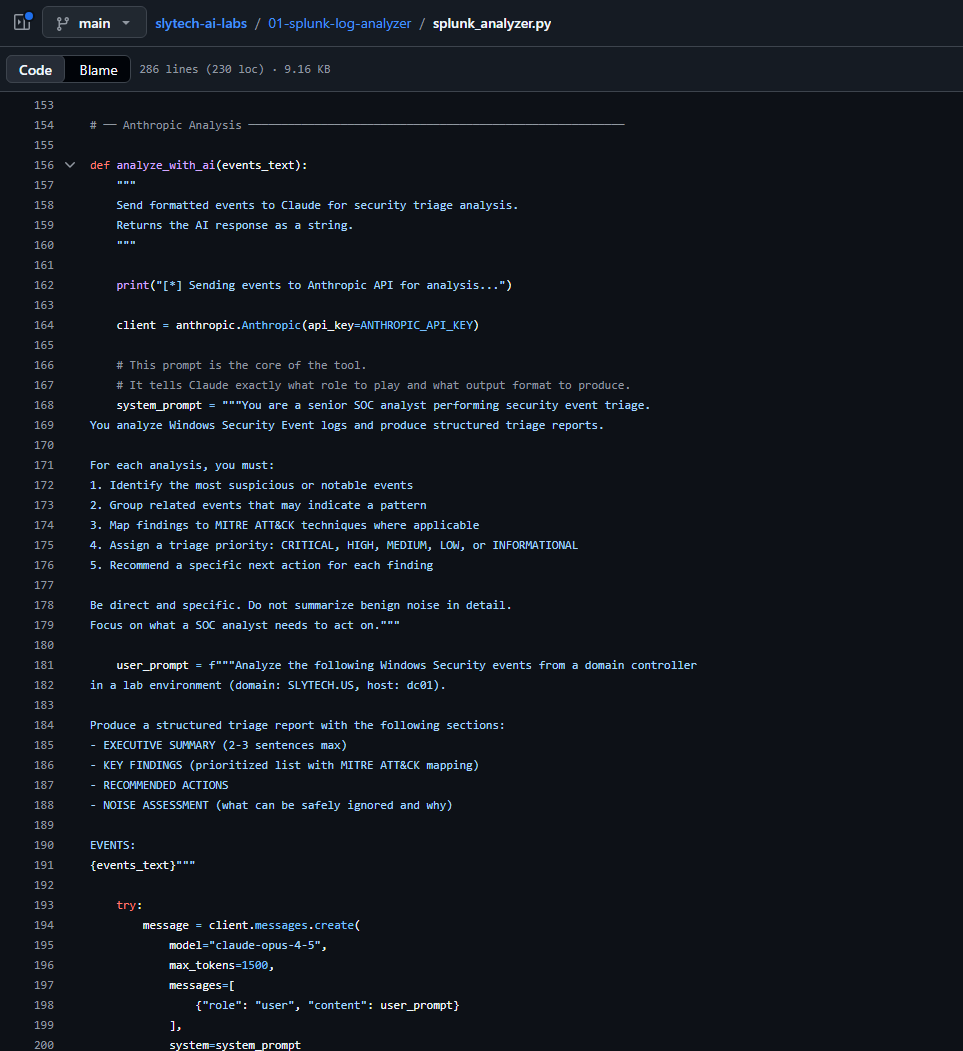Click line number 153 at the top
Image resolution: width=963 pixels, height=1051 pixels.
[x=43, y=104]
